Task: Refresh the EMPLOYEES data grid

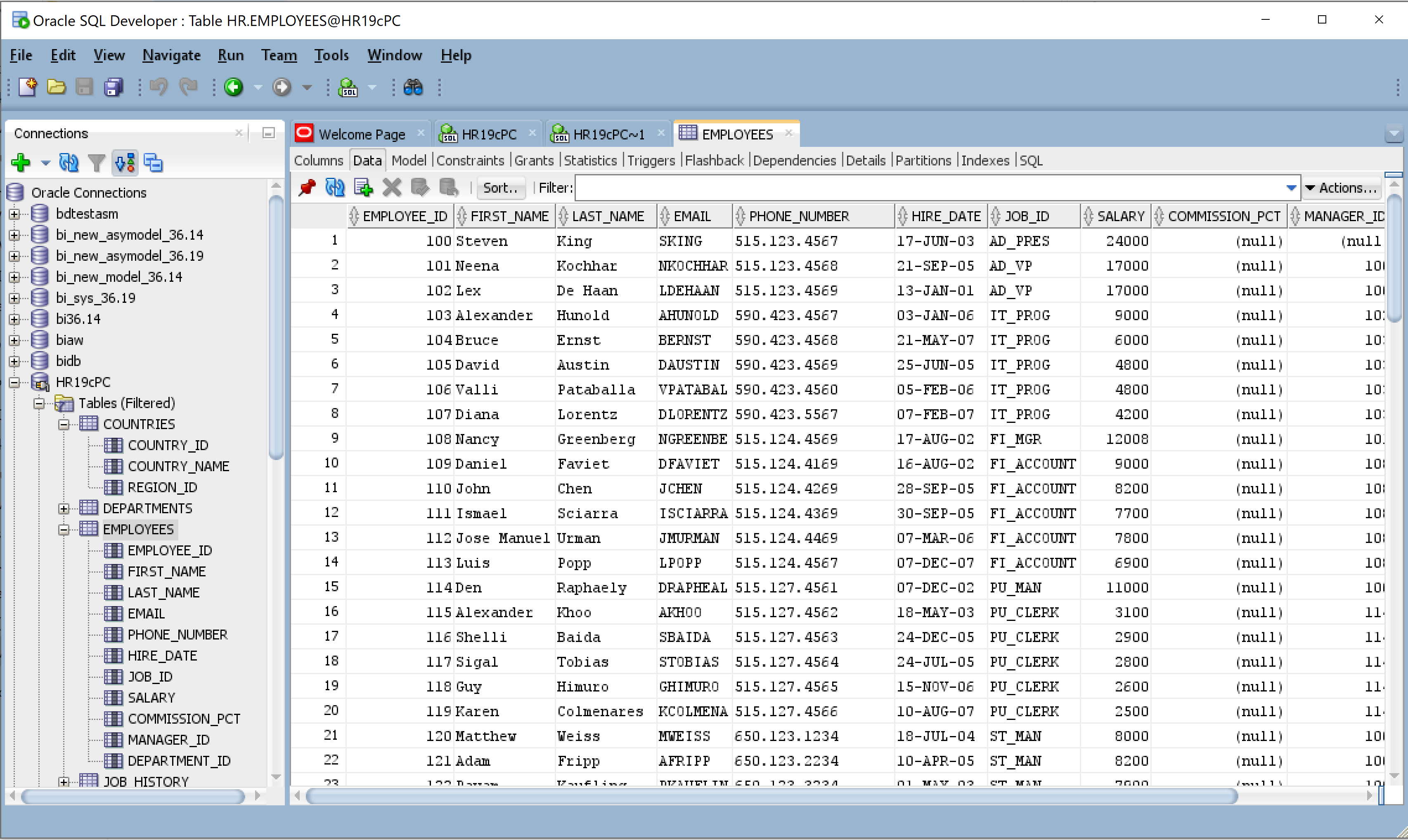Action: point(335,187)
